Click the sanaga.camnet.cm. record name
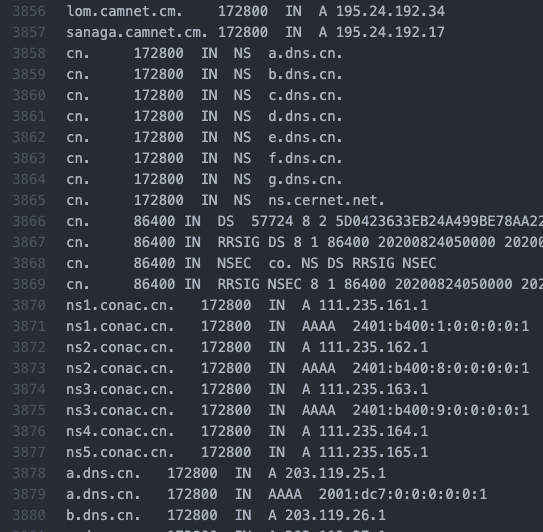Screen dimensions: 543x532 coord(137,33)
